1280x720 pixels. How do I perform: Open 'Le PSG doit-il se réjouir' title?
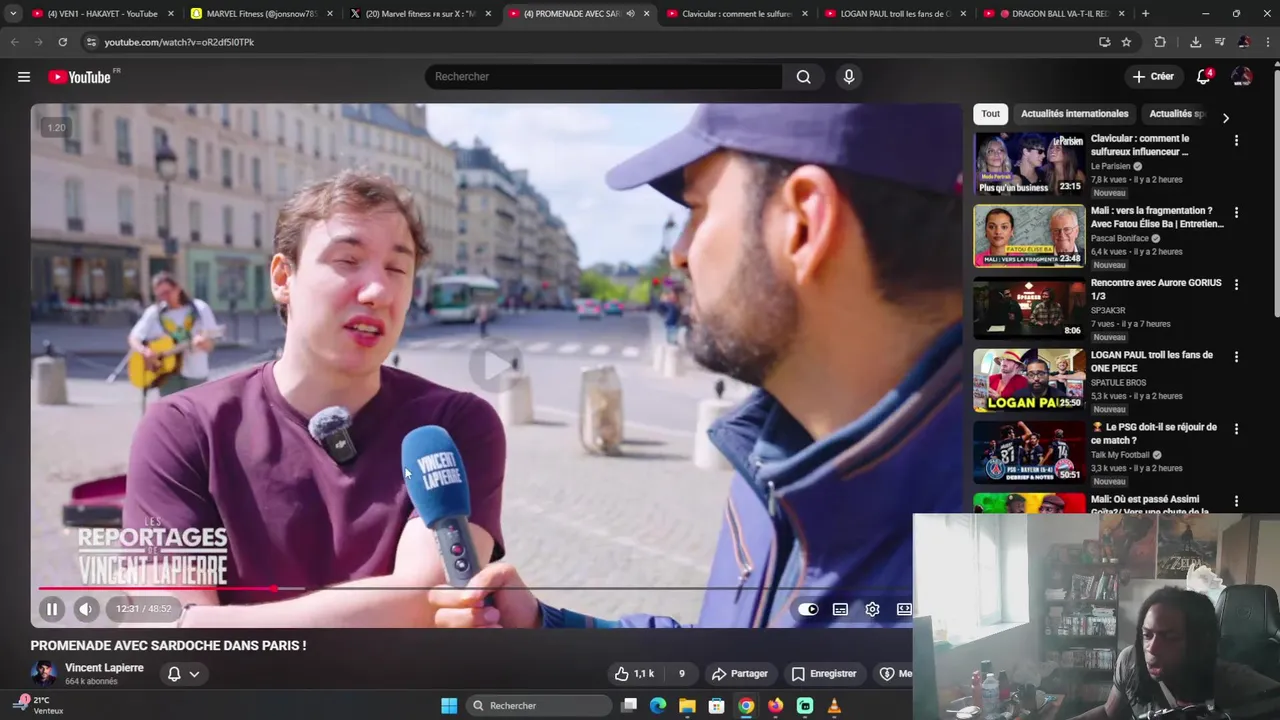1154,433
